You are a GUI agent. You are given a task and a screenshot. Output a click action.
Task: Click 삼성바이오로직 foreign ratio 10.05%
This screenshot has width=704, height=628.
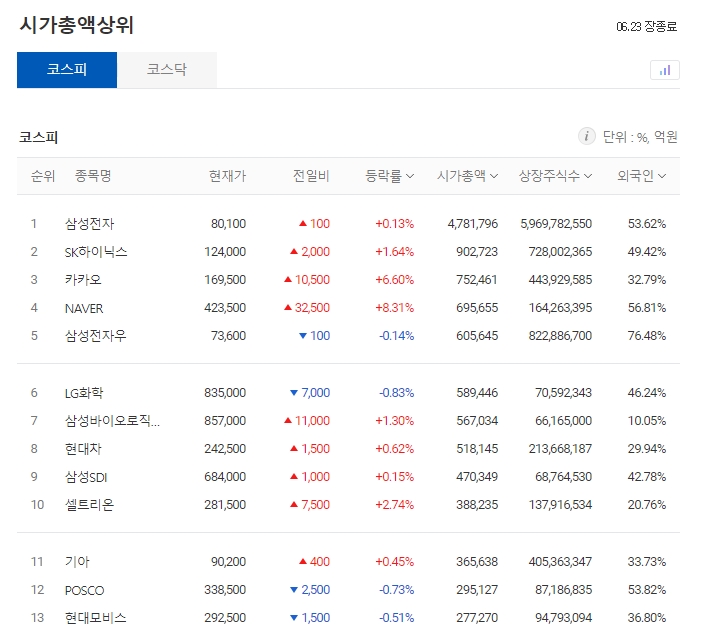coord(647,421)
